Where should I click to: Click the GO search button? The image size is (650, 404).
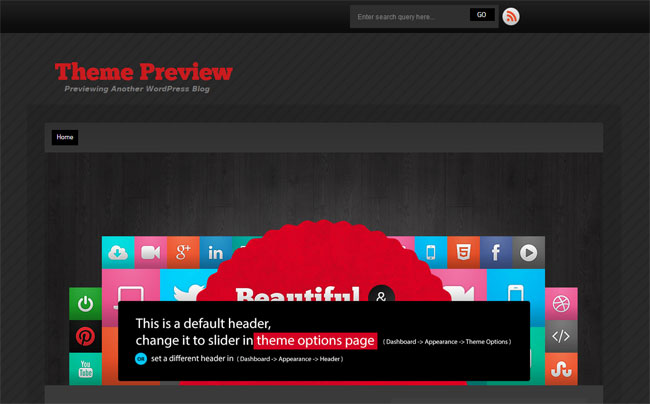[x=482, y=15]
